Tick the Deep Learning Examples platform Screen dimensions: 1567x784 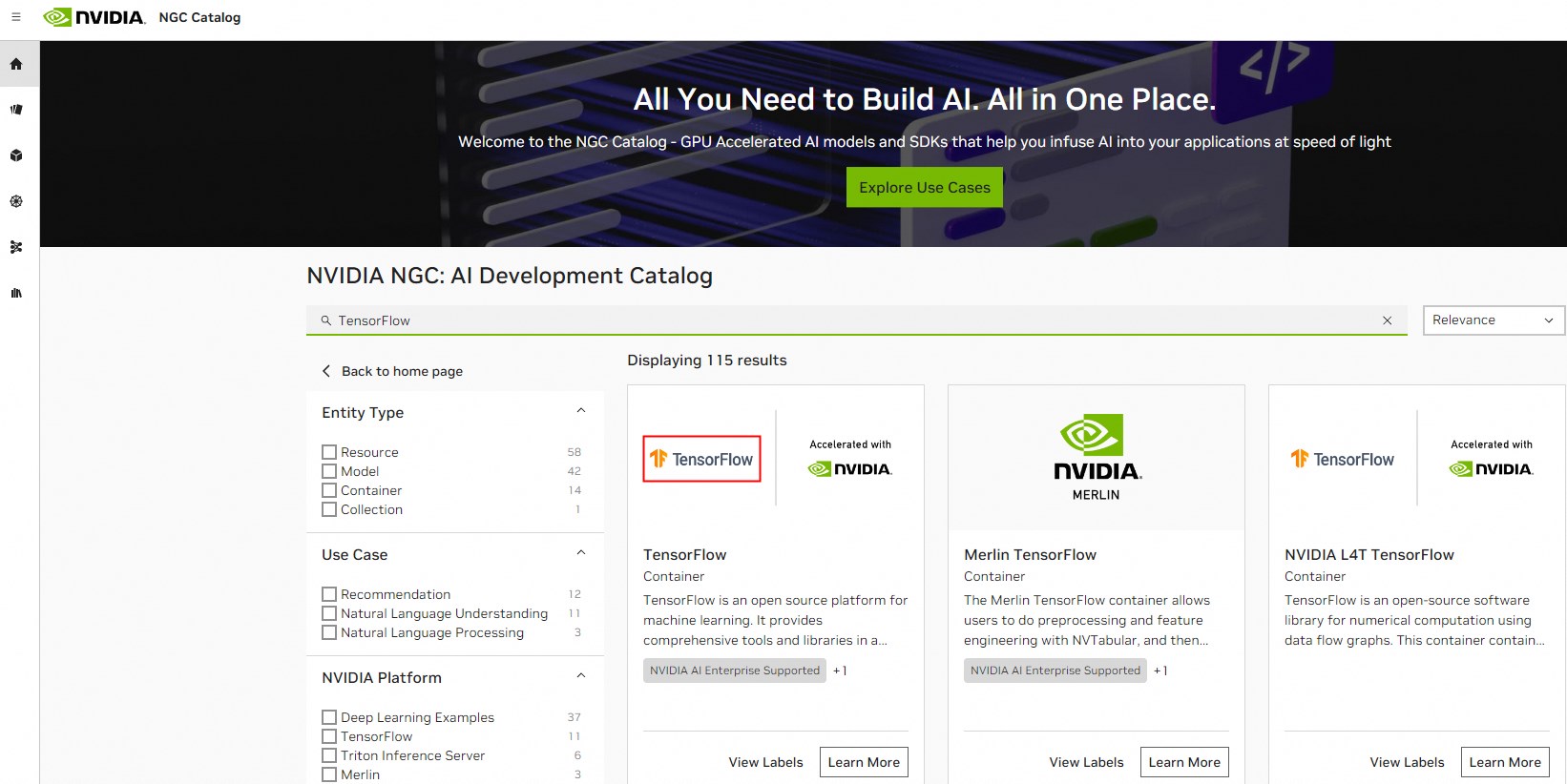329,717
